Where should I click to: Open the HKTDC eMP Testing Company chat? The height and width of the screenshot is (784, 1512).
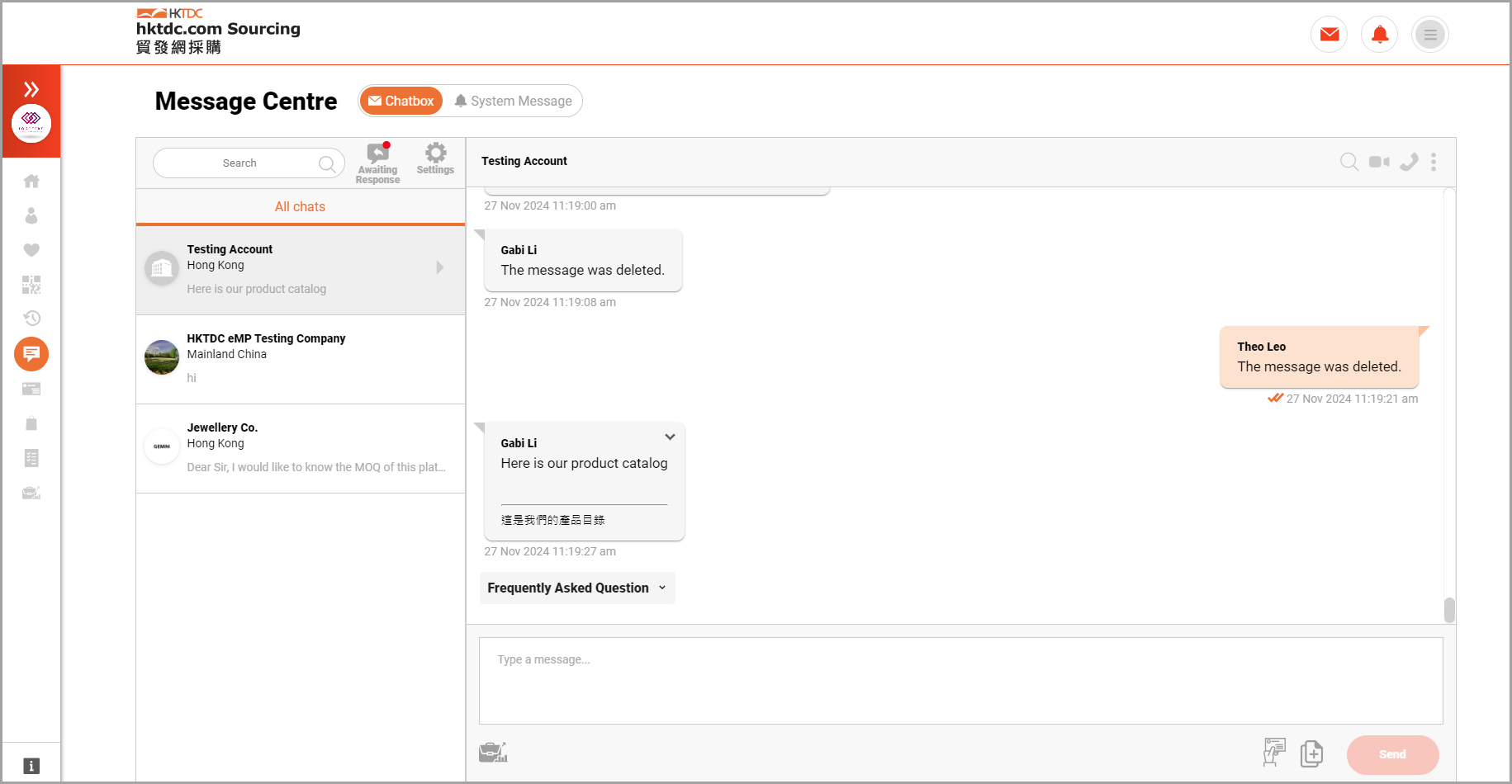(301, 359)
